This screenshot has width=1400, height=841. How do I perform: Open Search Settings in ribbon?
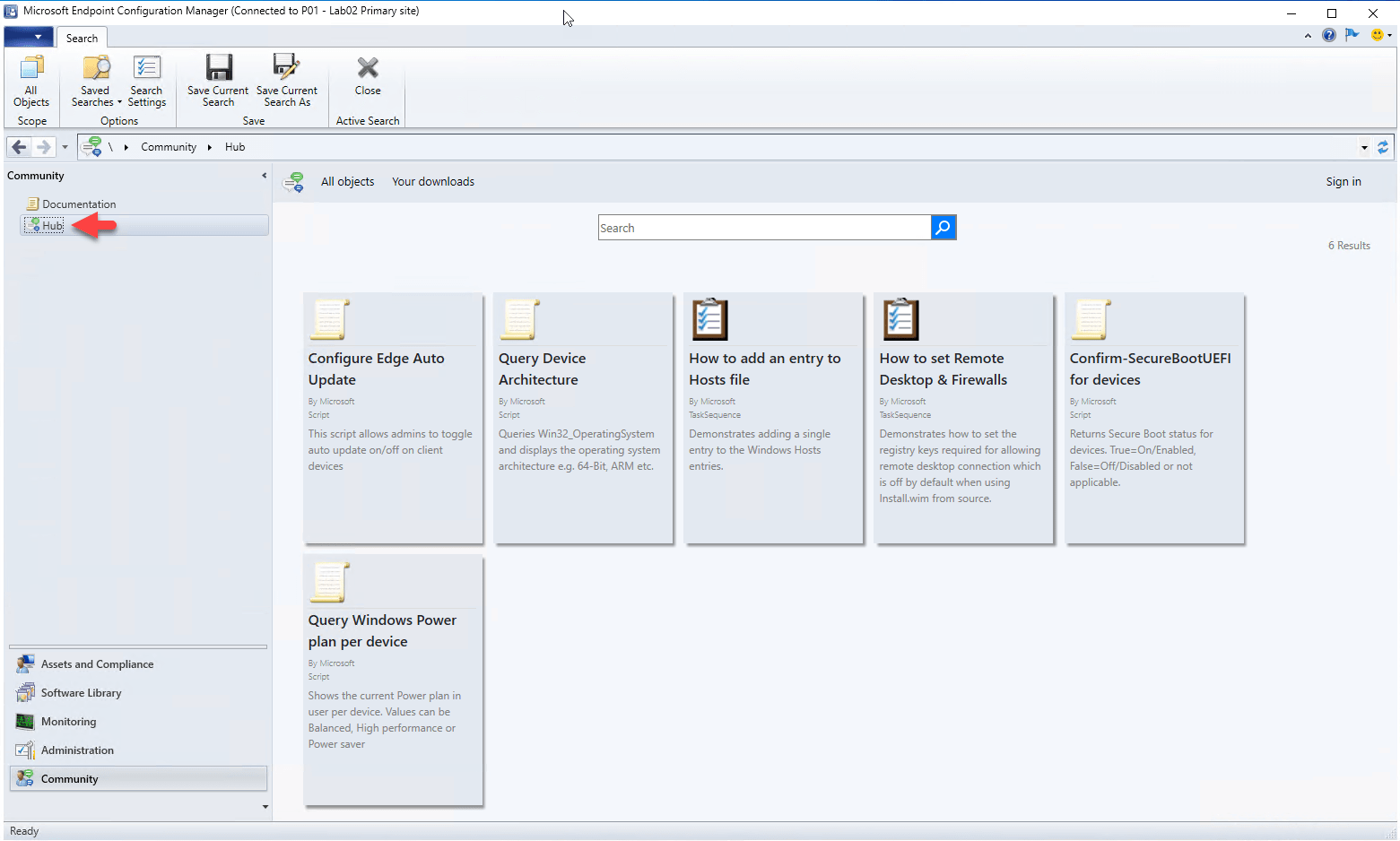147,81
